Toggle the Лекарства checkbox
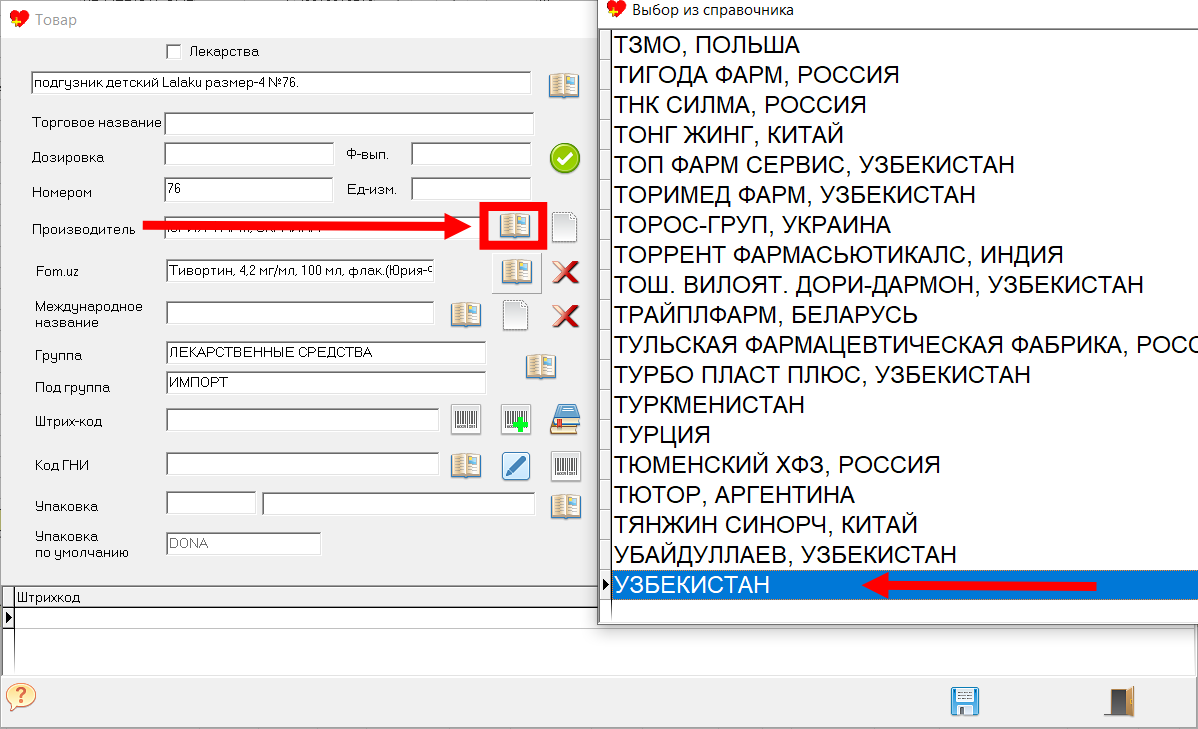The height and width of the screenshot is (729, 1198). [x=173, y=51]
